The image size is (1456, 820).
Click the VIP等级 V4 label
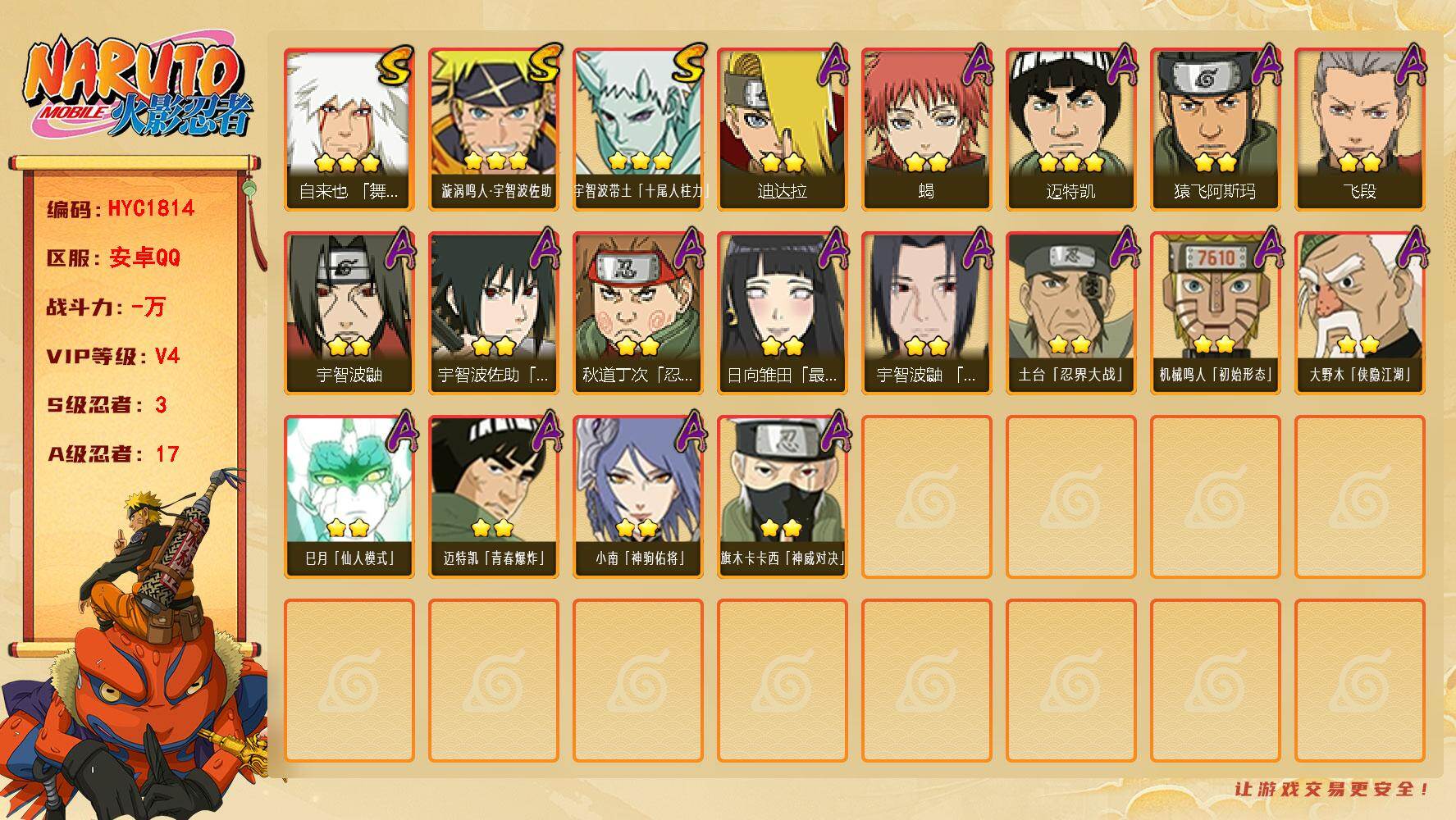[x=113, y=356]
